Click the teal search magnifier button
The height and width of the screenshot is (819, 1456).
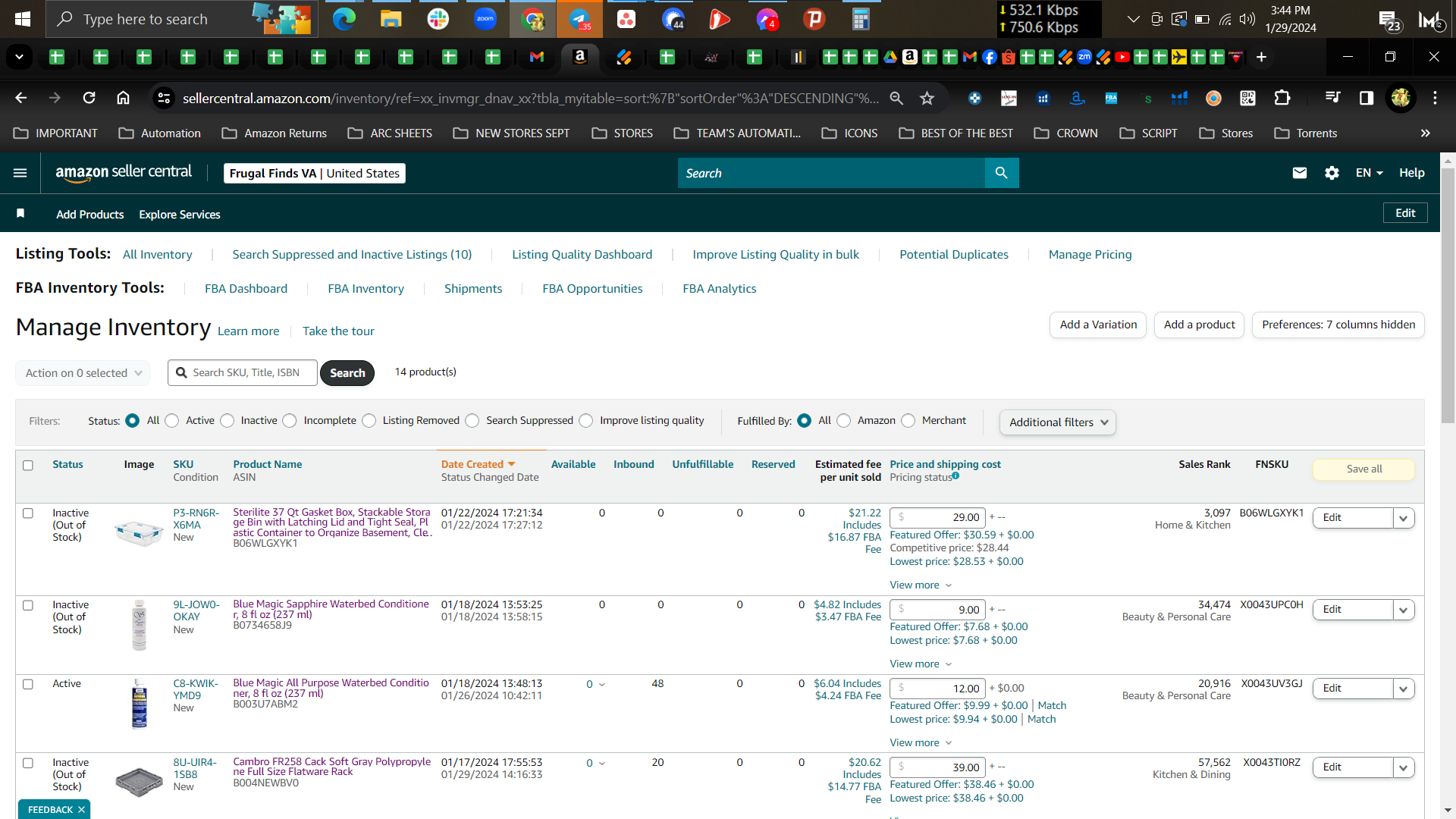pyautogui.click(x=1002, y=173)
